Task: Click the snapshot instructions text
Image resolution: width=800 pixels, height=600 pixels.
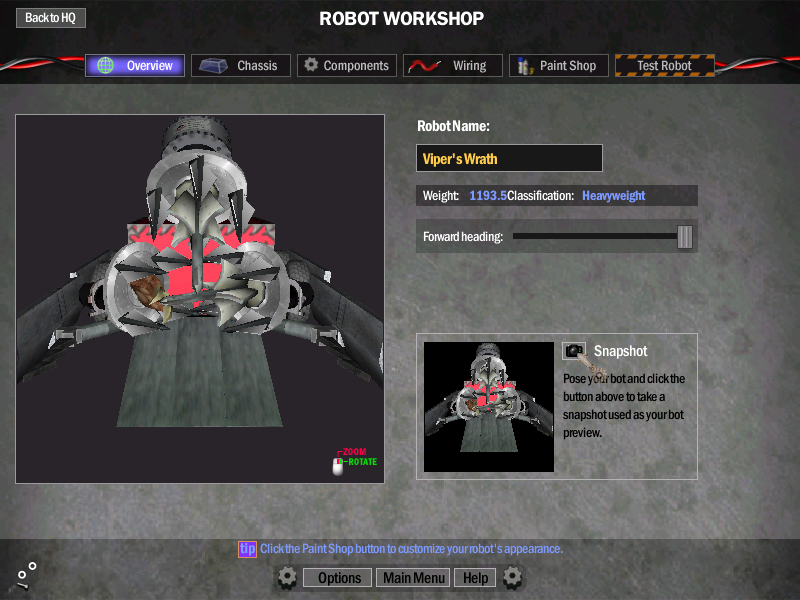Action: pyautogui.click(x=624, y=406)
